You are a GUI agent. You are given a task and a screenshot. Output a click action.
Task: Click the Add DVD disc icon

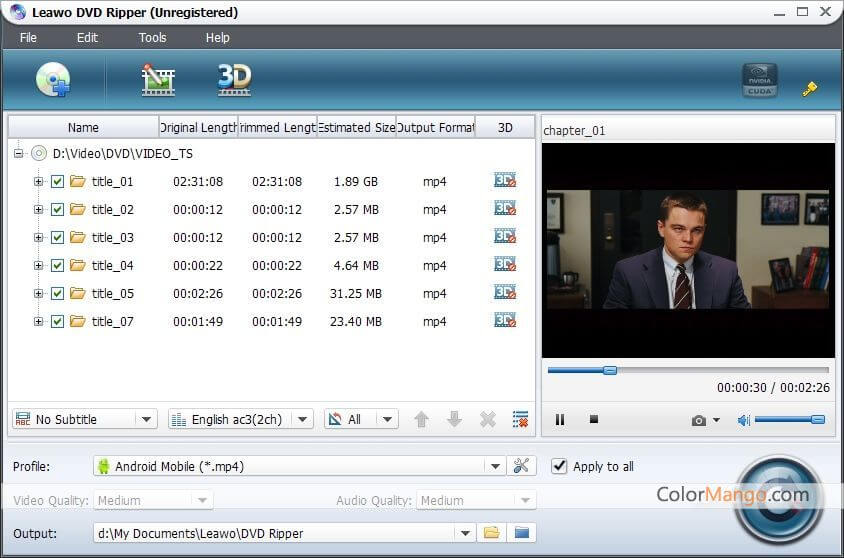(53, 80)
